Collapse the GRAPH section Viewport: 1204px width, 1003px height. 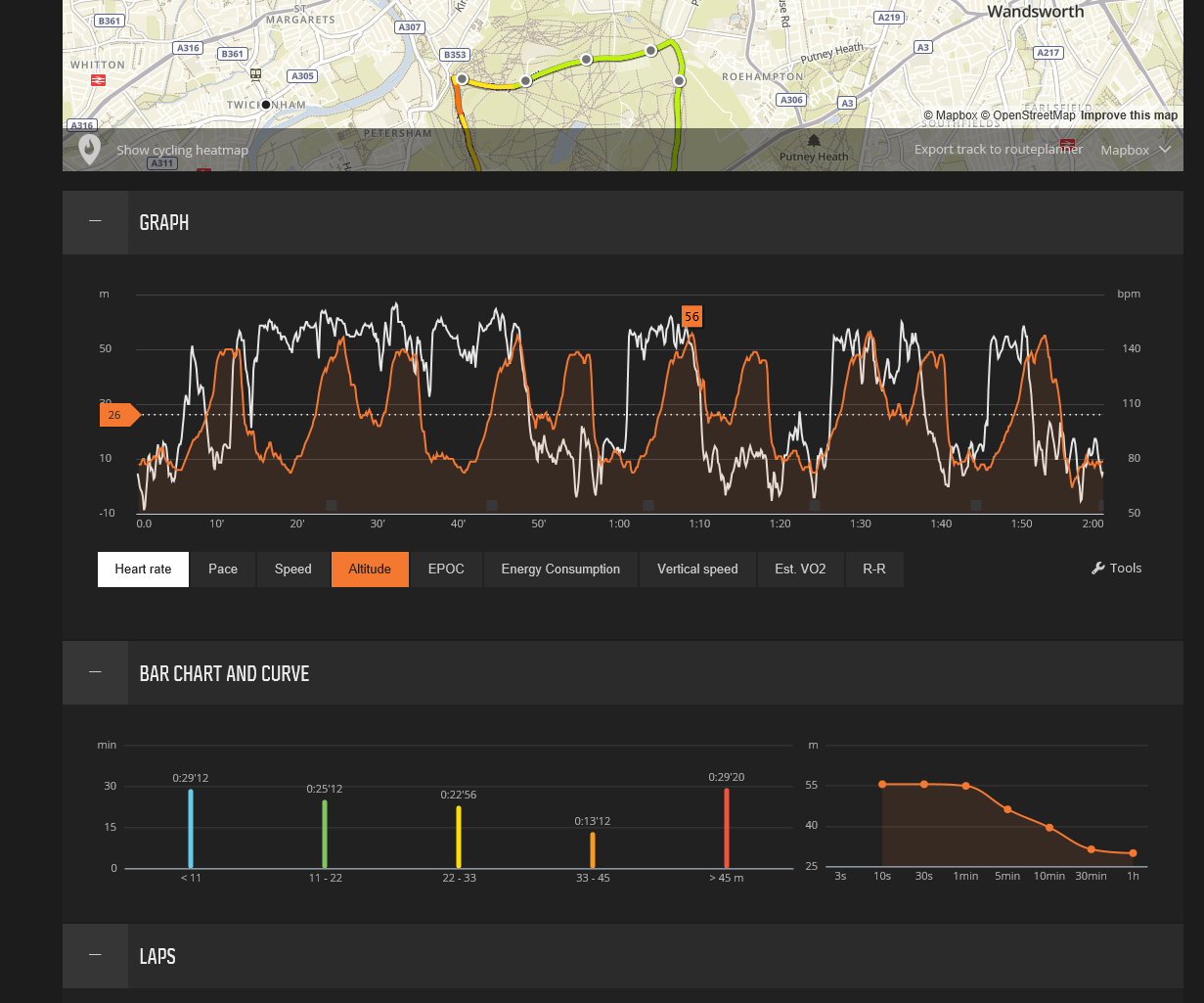95,222
